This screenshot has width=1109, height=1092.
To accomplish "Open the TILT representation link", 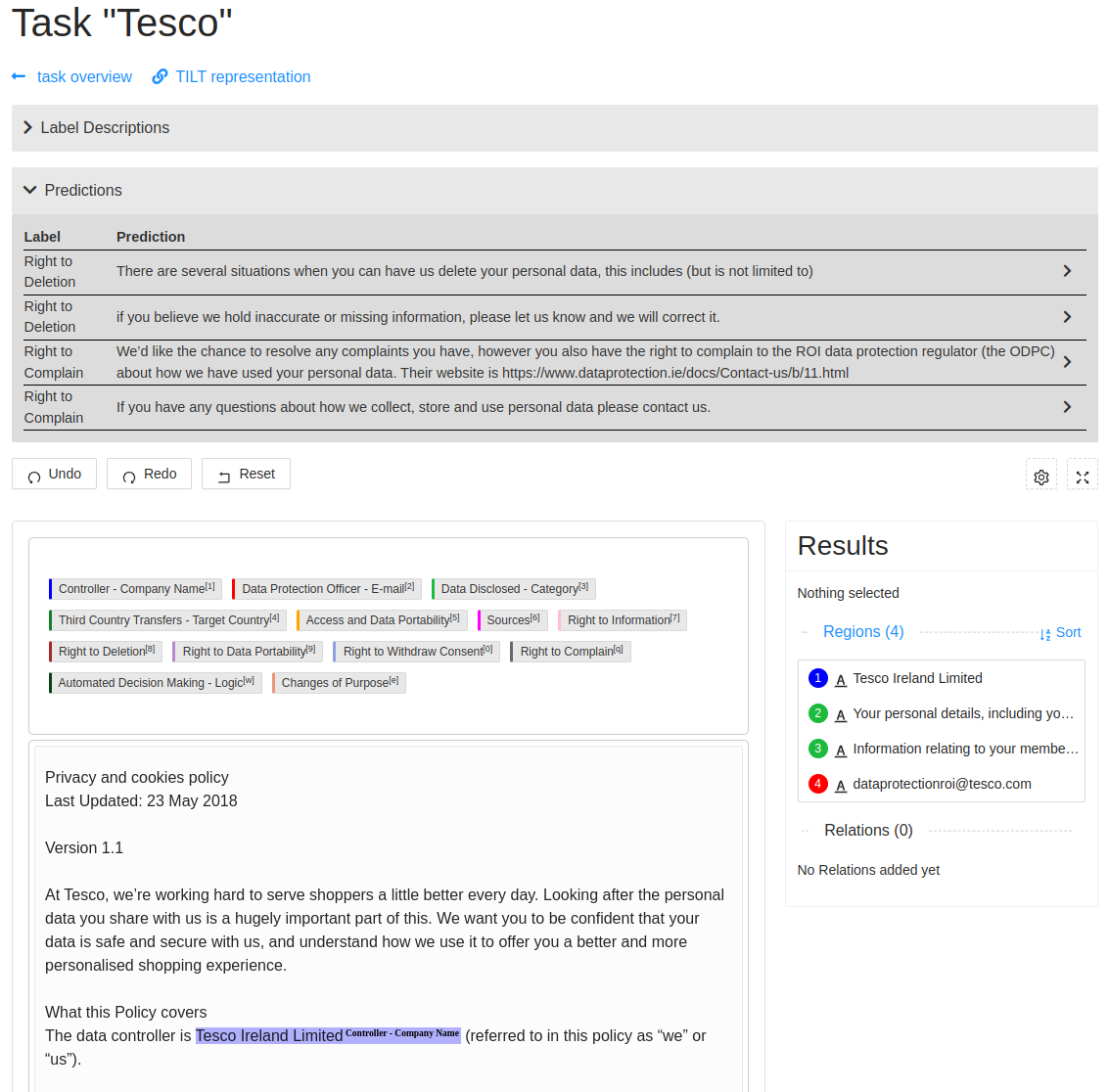I will pyautogui.click(x=243, y=77).
